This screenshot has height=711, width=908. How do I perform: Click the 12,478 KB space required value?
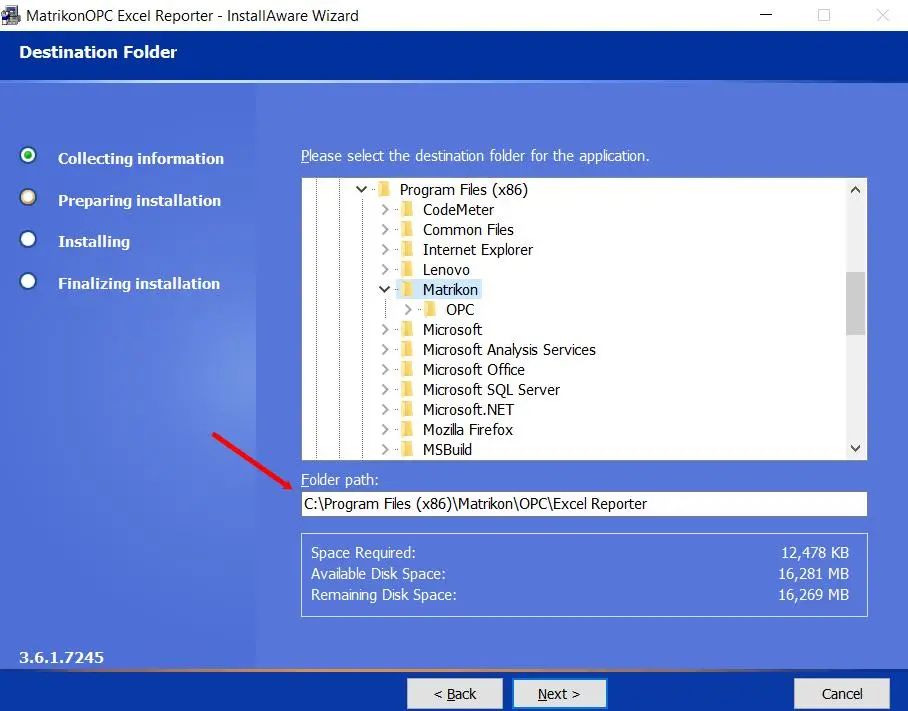815,553
